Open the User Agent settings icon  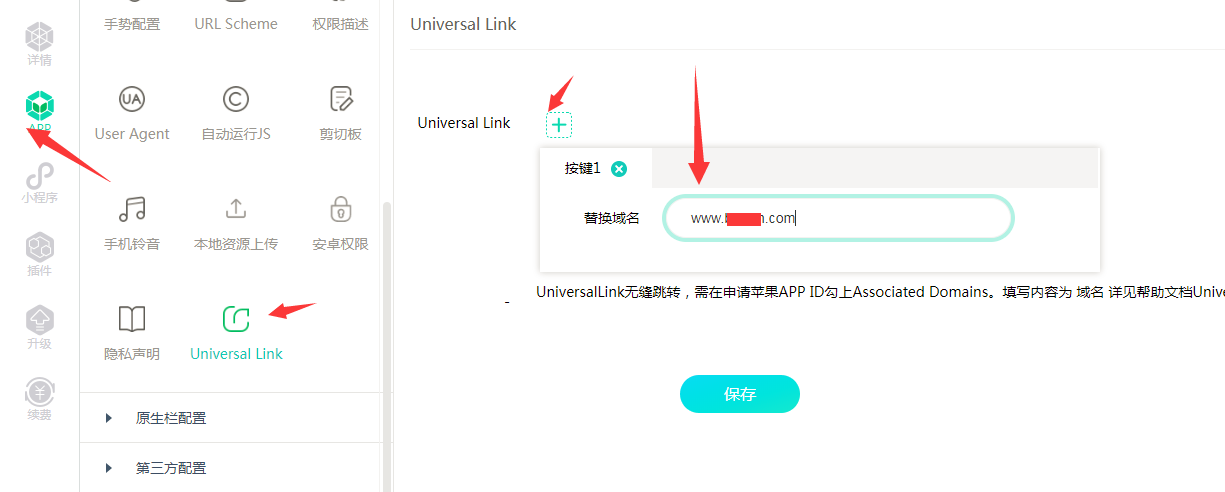132,99
